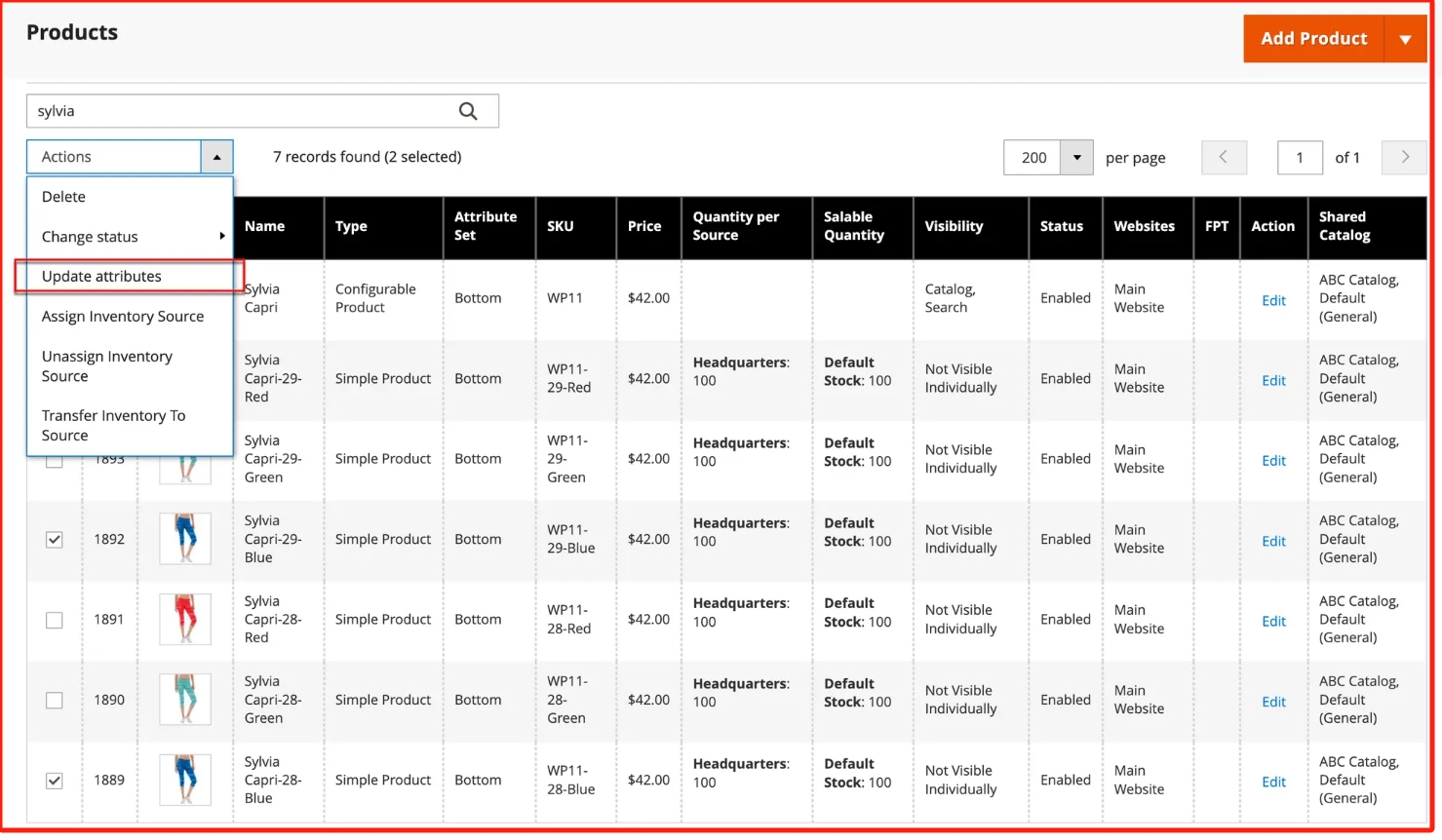Collapse the Actions dropdown
Image resolution: width=1442 pixels, height=840 pixels.
(216, 157)
